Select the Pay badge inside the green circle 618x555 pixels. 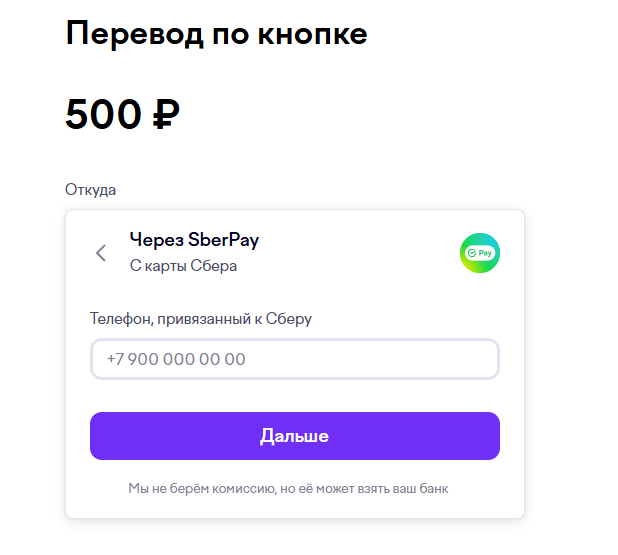pyautogui.click(x=480, y=253)
